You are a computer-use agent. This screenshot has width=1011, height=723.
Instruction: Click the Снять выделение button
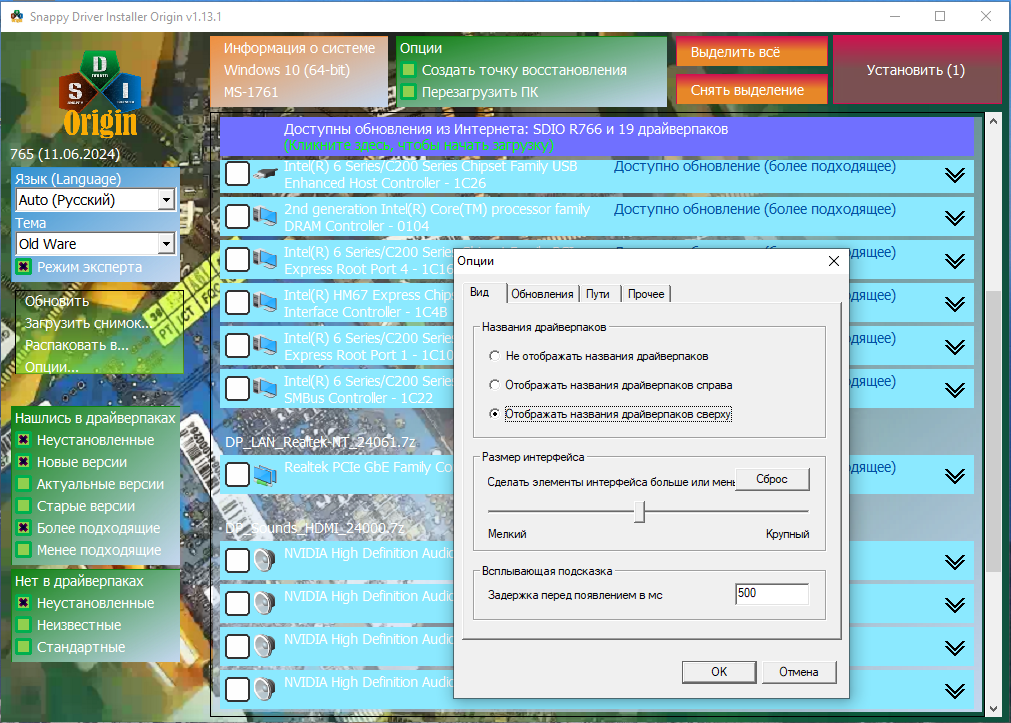coord(752,90)
